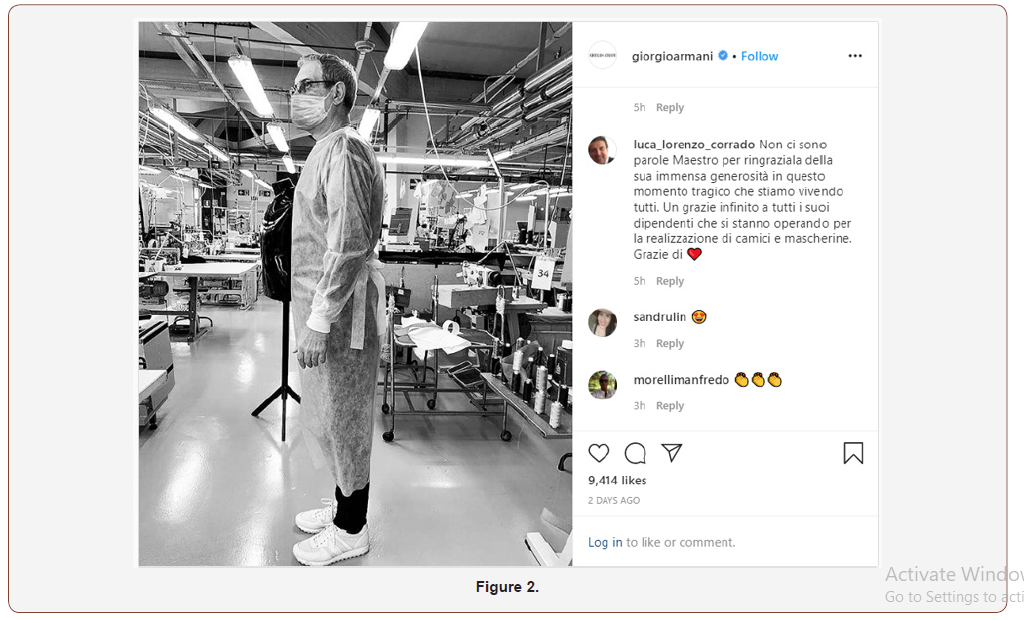Image resolution: width=1024 pixels, height=620 pixels.
Task: Click the black and white post photo
Action: pos(355,294)
